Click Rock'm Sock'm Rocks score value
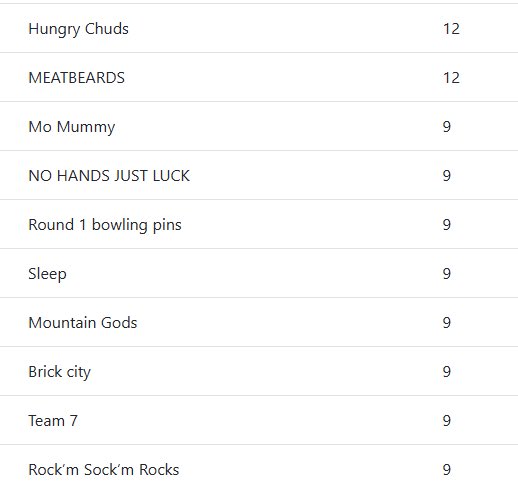 pos(447,470)
